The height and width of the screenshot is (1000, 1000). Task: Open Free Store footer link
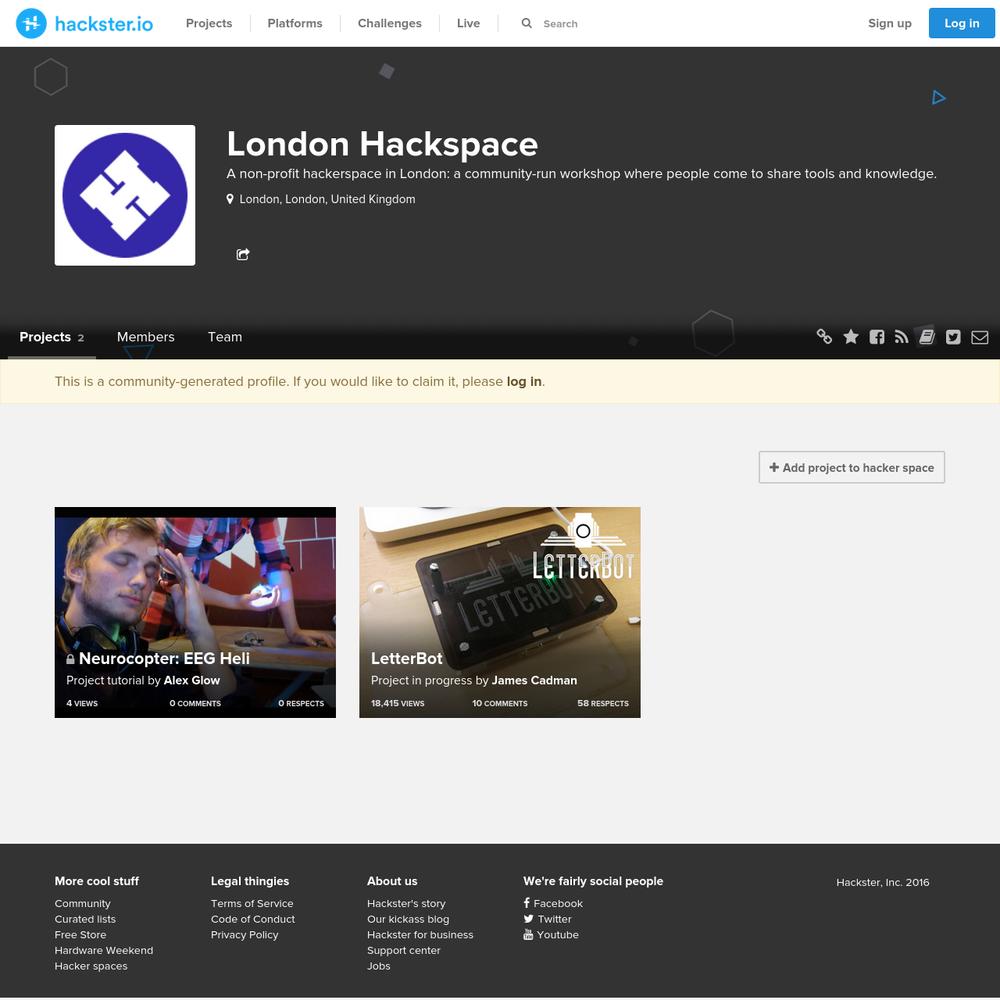click(x=80, y=935)
